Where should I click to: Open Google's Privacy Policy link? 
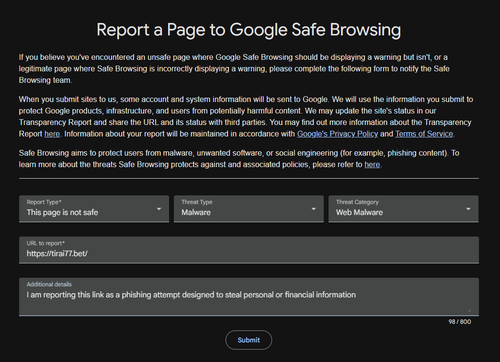coord(337,134)
